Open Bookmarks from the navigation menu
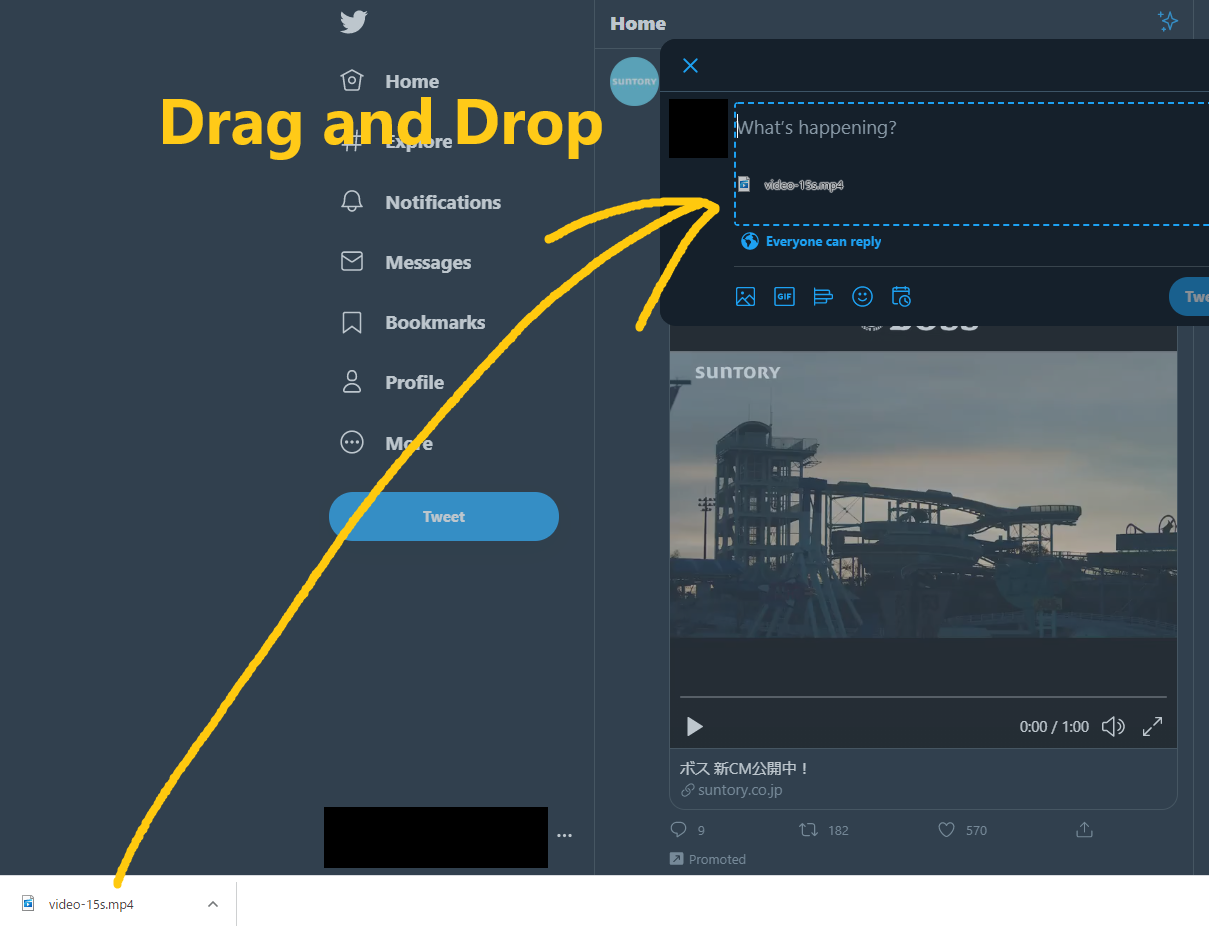 [x=435, y=322]
